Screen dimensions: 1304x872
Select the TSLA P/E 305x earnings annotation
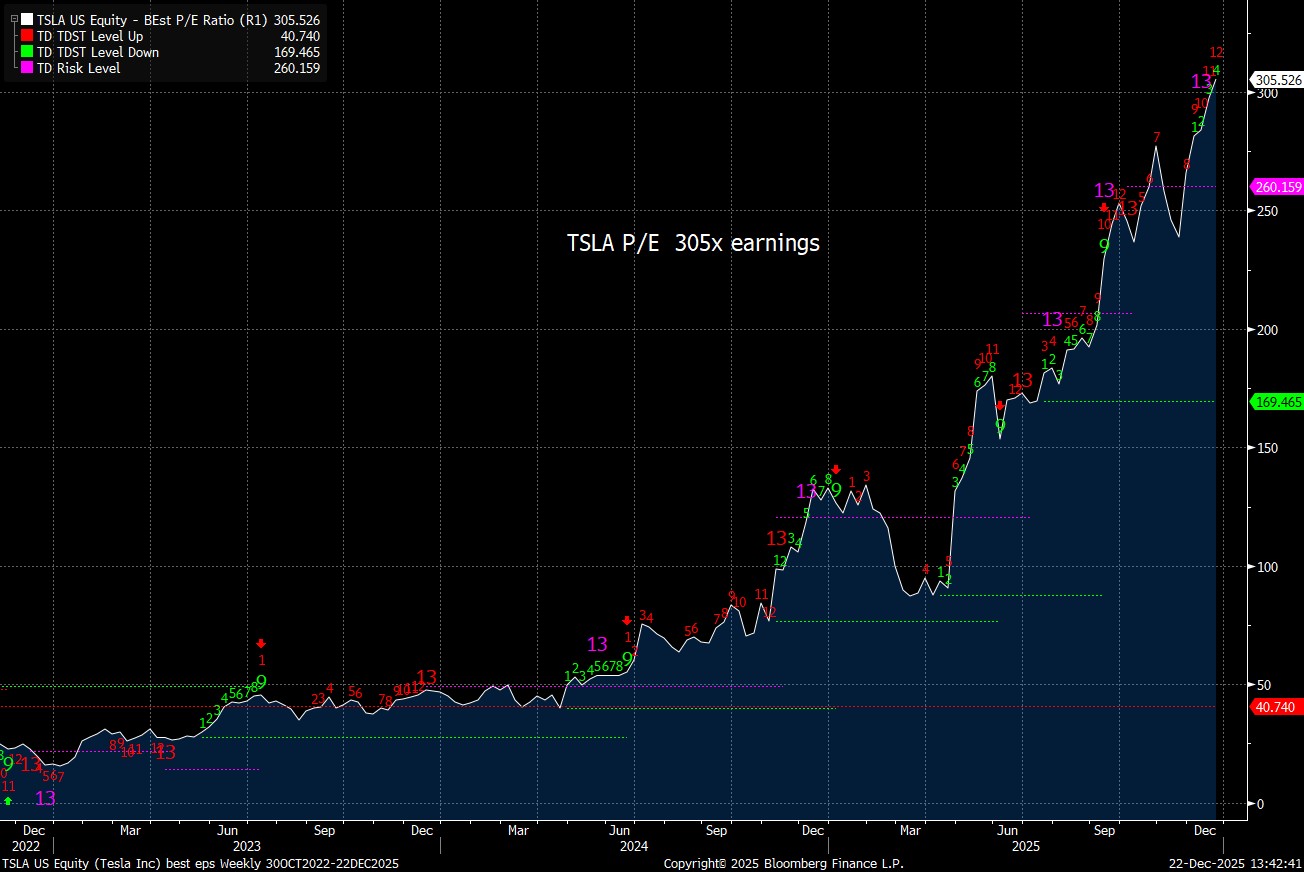(693, 243)
